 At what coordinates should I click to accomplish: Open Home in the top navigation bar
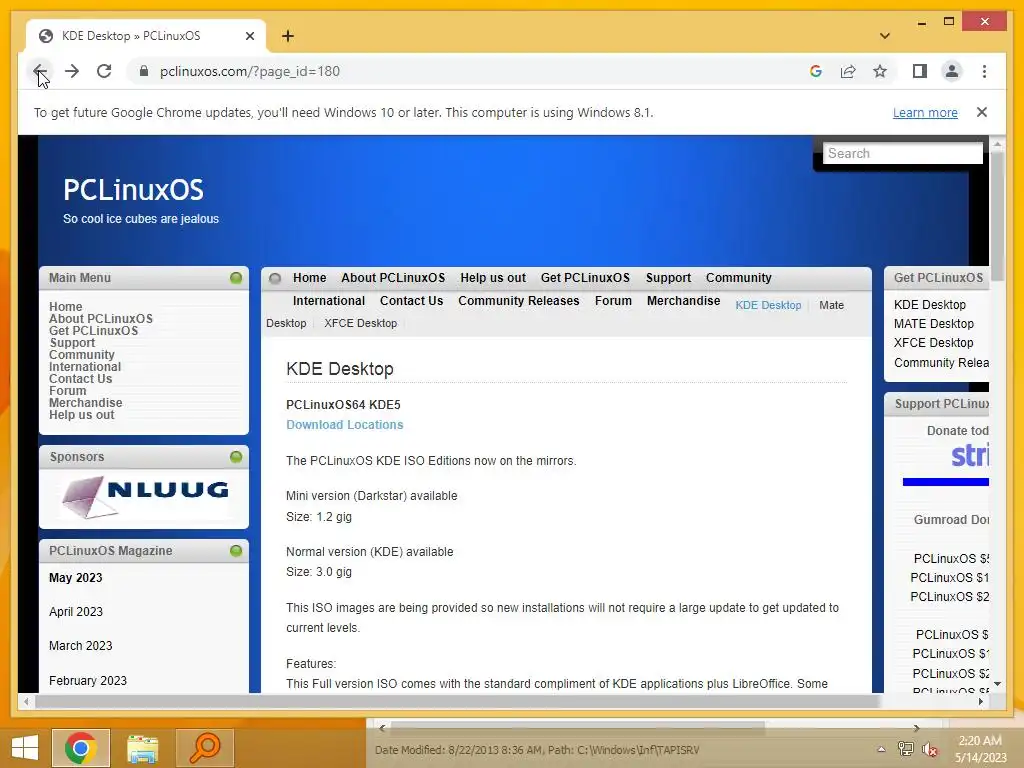(310, 278)
